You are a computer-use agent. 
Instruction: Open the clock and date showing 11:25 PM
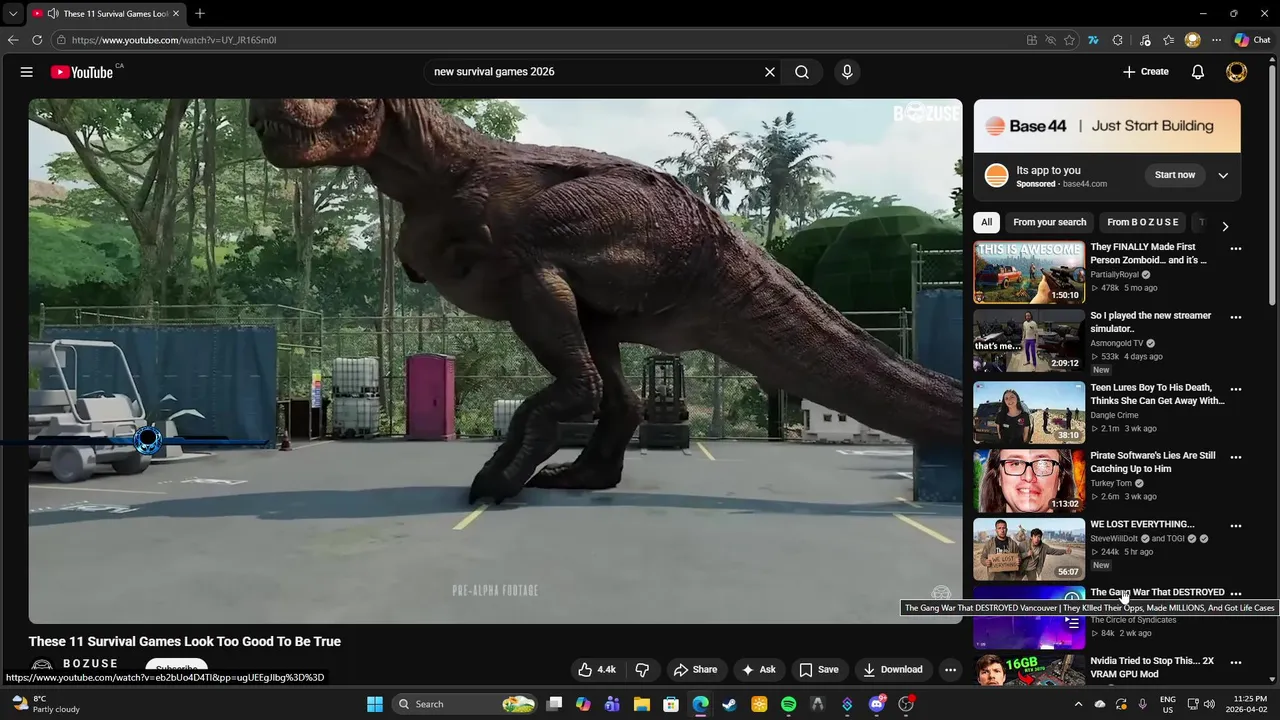tap(1246, 704)
